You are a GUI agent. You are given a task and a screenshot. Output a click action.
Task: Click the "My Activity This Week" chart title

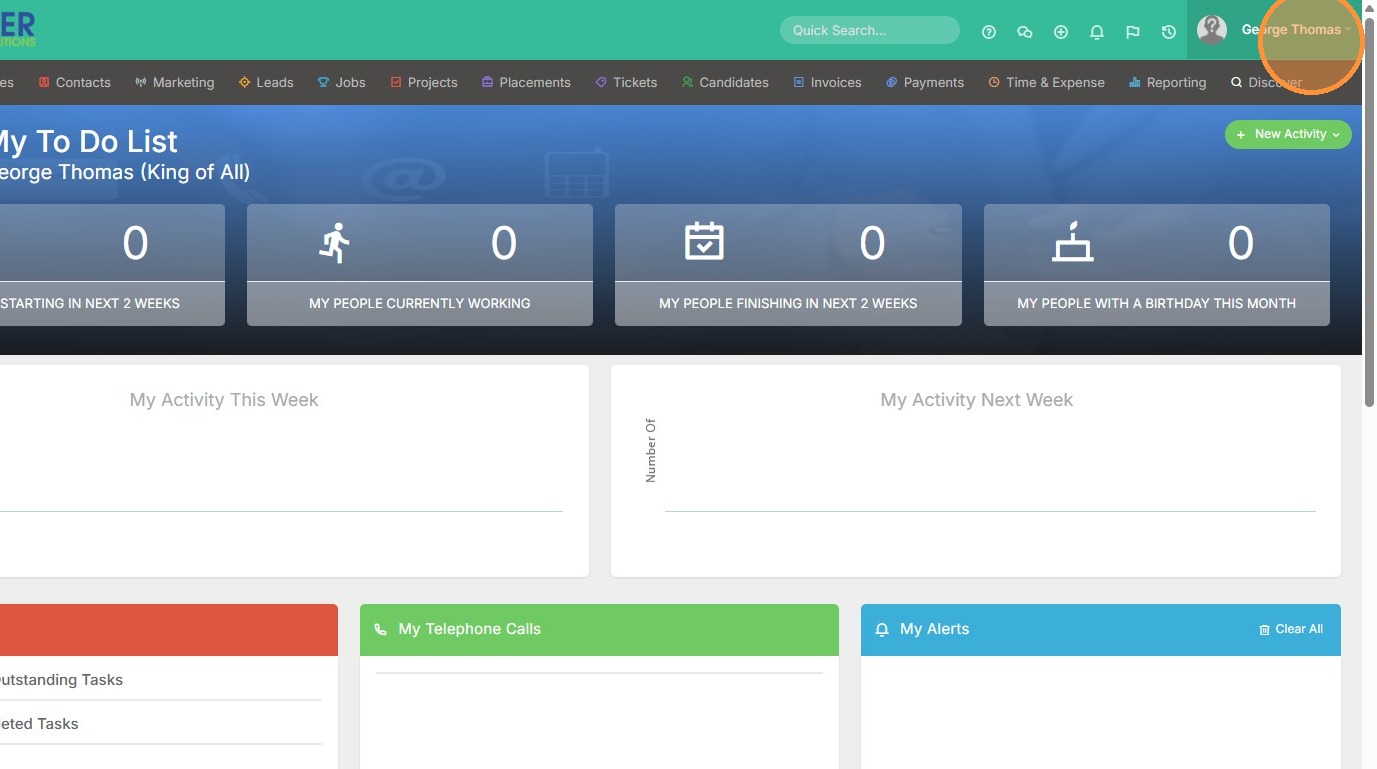(x=224, y=400)
